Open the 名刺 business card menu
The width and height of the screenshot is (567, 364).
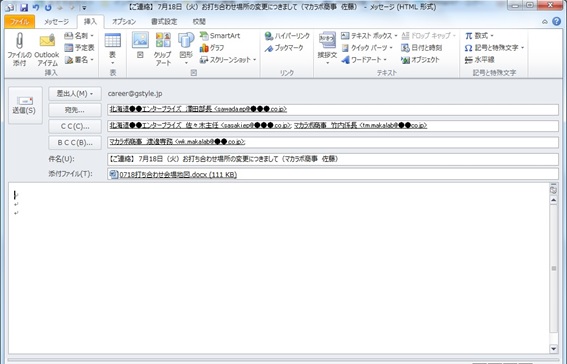coord(79,36)
